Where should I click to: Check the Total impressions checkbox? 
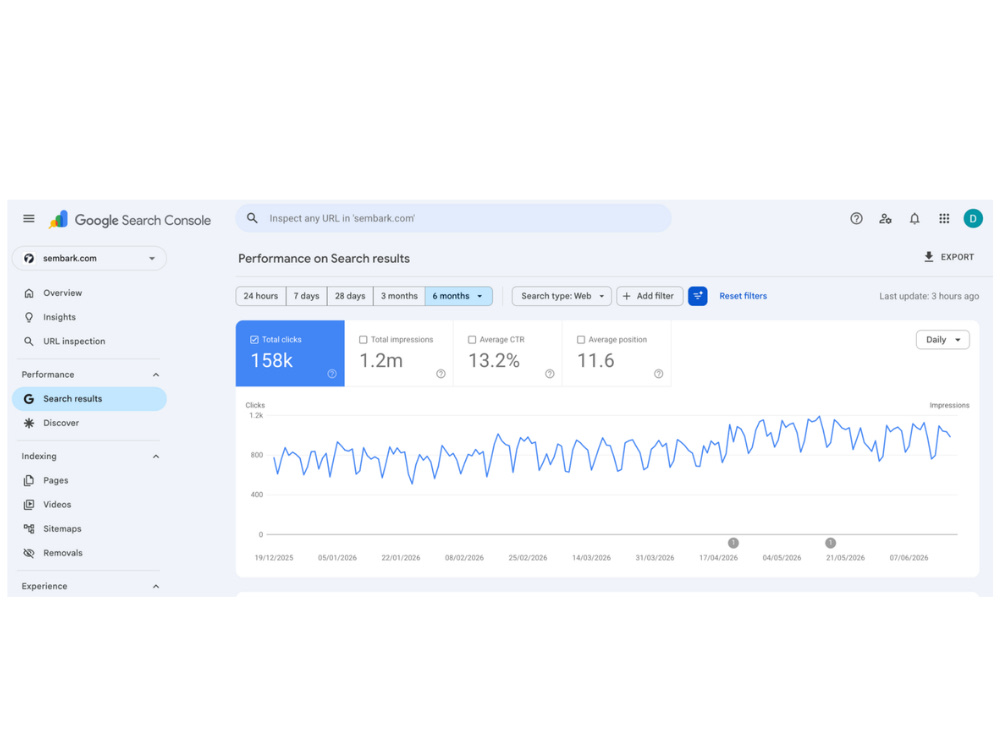click(x=363, y=340)
